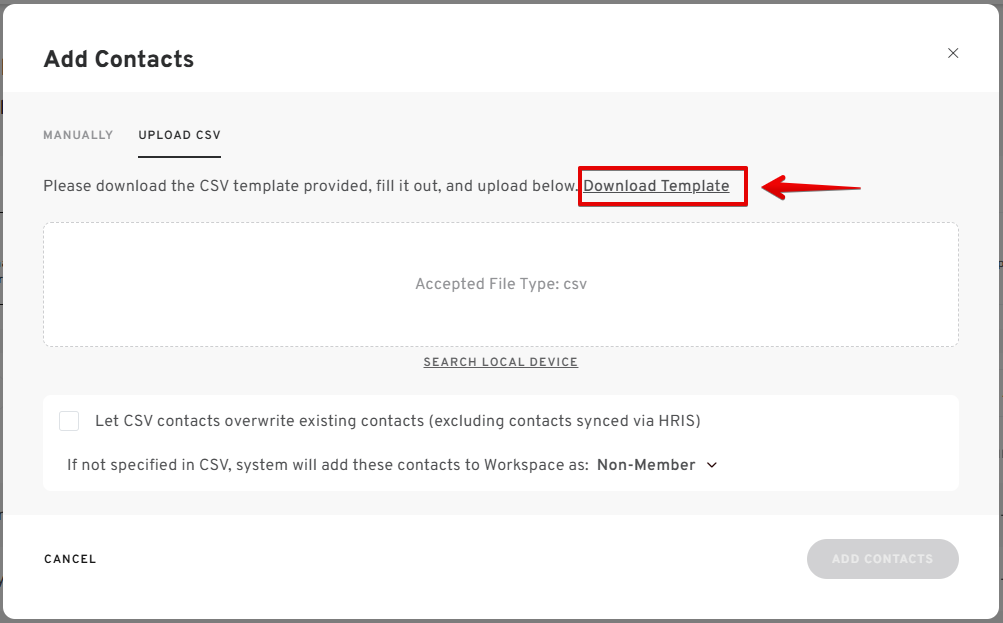This screenshot has width=1003, height=623.
Task: Enable CSV contacts overwrite checkbox
Action: tap(69, 421)
